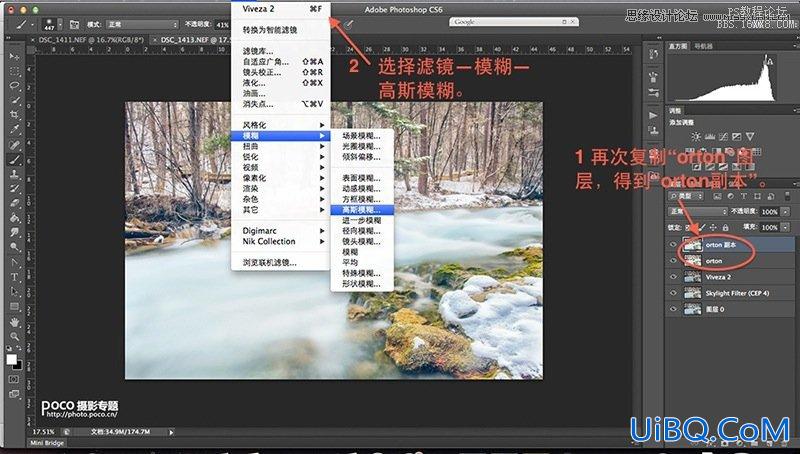The height and width of the screenshot is (454, 800).
Task: Select the Lasso tool
Action: coord(14,86)
